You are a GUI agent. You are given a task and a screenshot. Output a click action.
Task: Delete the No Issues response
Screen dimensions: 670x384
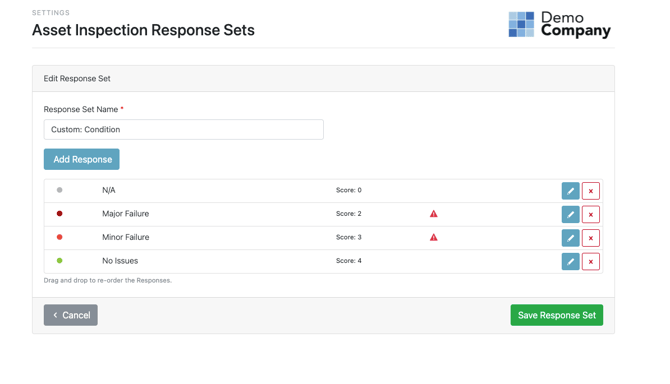coord(591,261)
